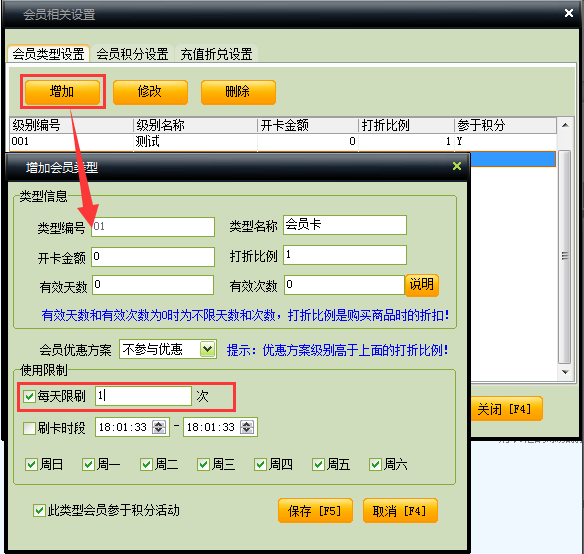Toggle 此类型会员参于积分活动 checkbox
This screenshot has height=554, width=584.
point(39,510)
